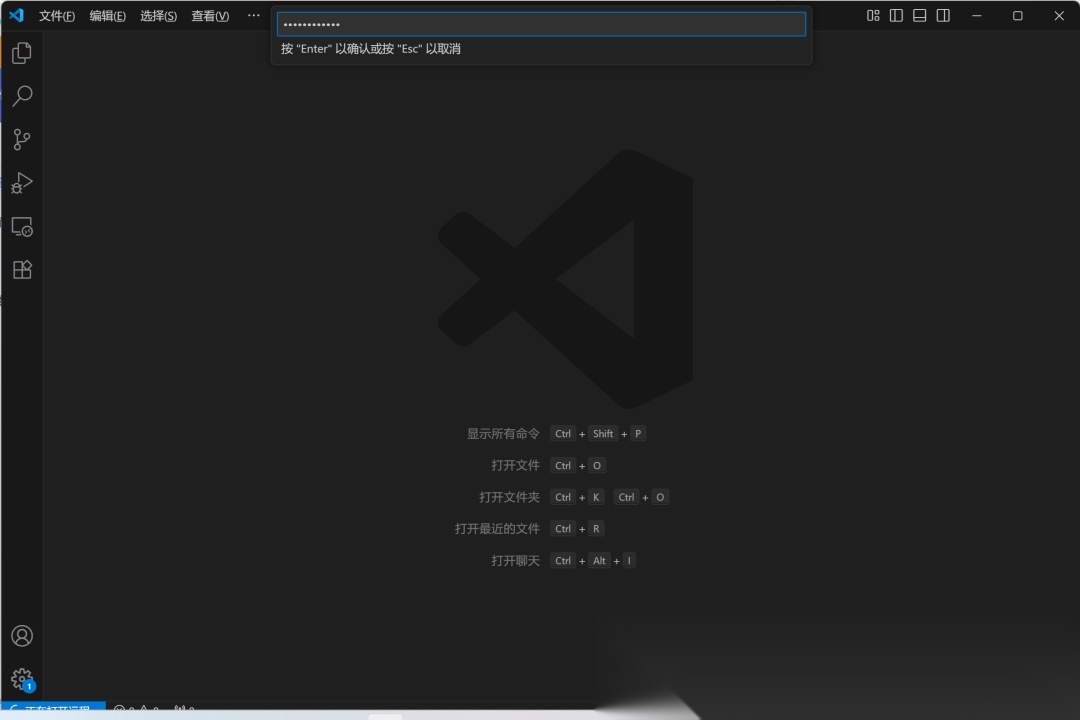Click the "按 Enter 以确认" hint text

point(371,49)
